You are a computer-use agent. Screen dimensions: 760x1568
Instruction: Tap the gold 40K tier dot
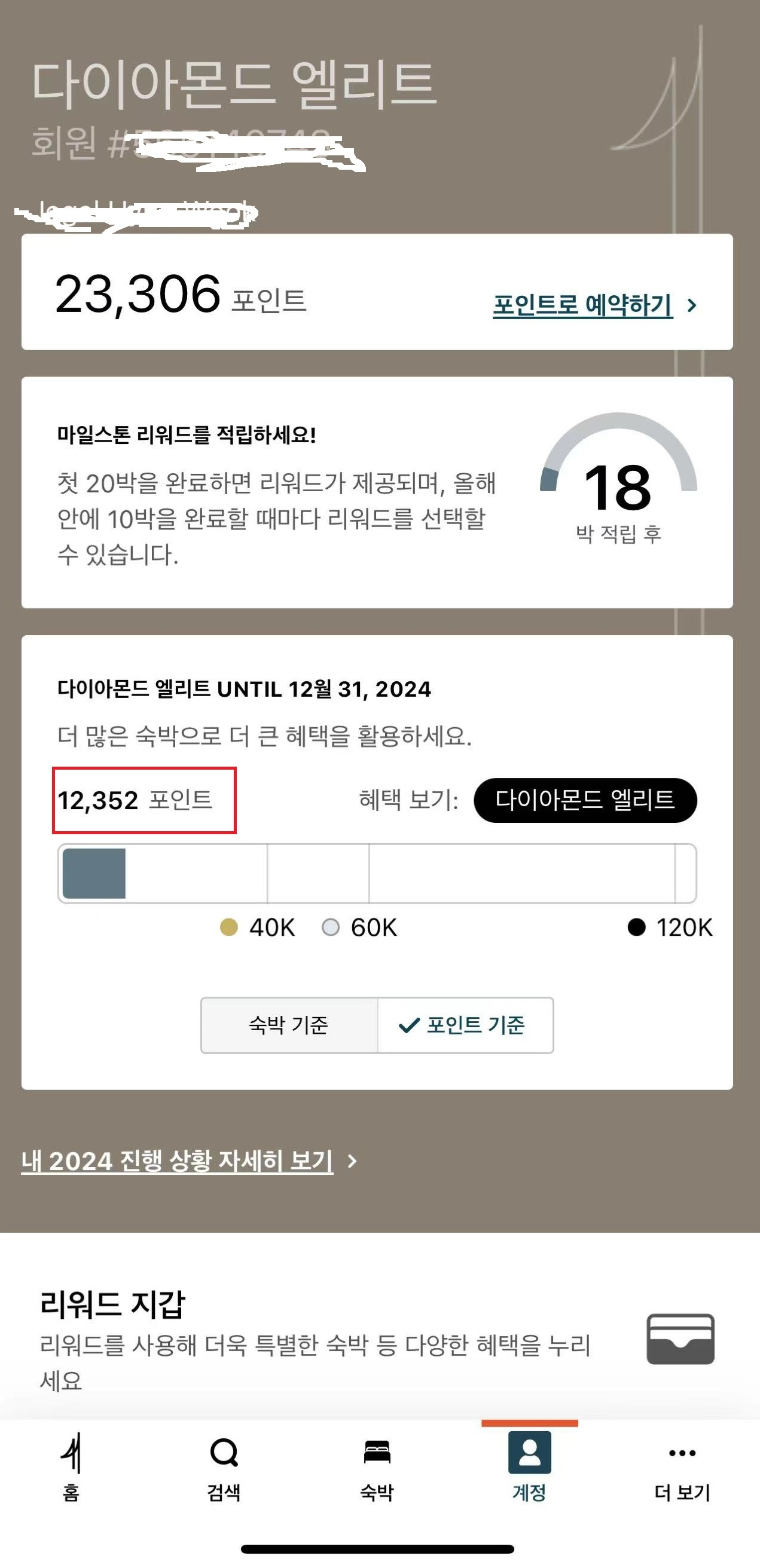click(x=228, y=927)
